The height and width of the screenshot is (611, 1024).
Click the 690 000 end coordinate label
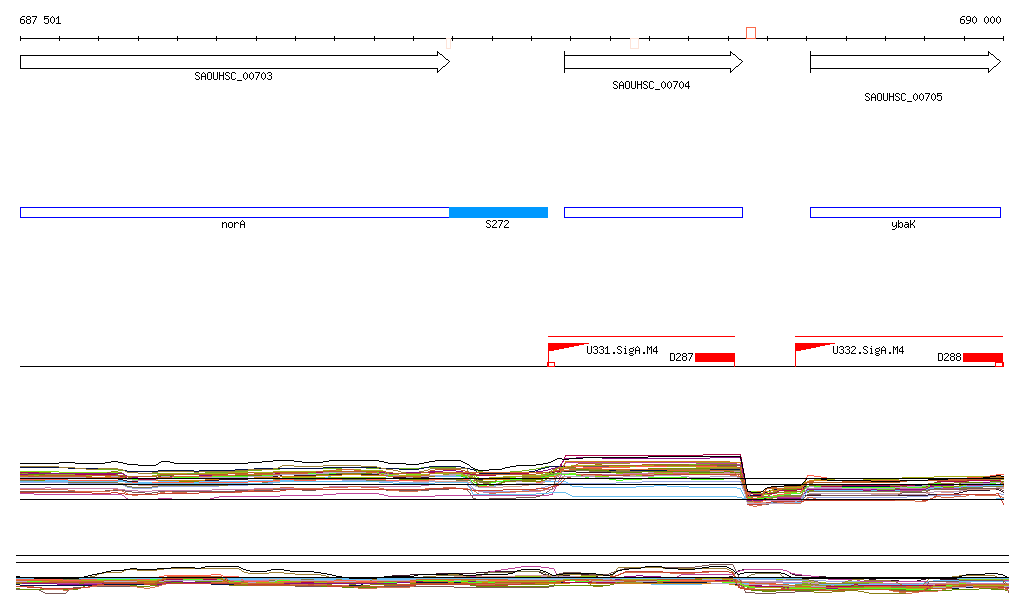click(x=980, y=20)
